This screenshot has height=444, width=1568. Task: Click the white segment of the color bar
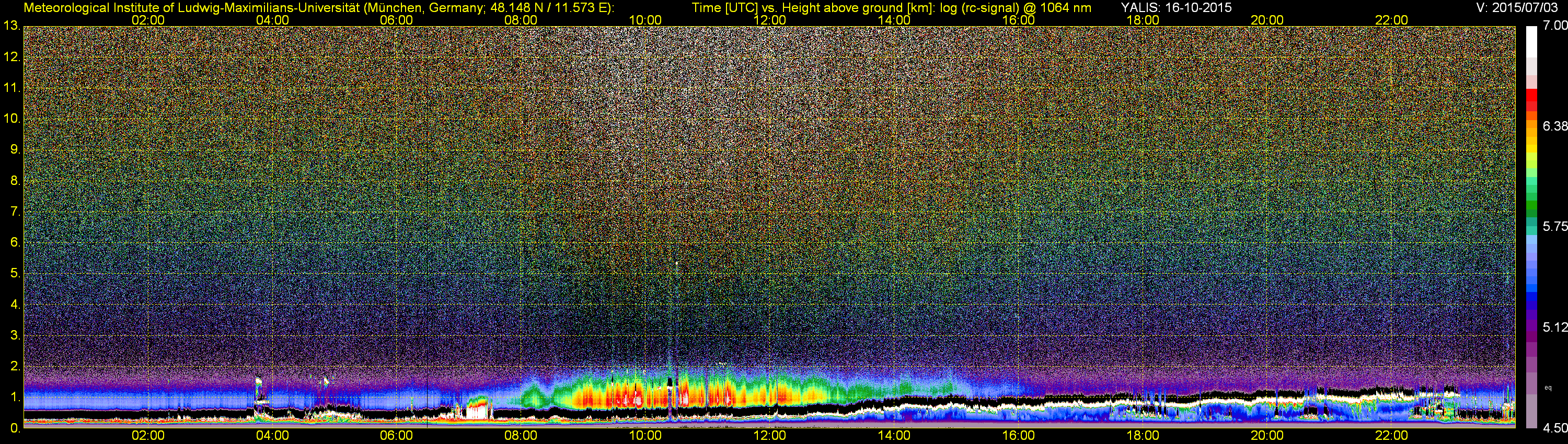pos(1531,41)
